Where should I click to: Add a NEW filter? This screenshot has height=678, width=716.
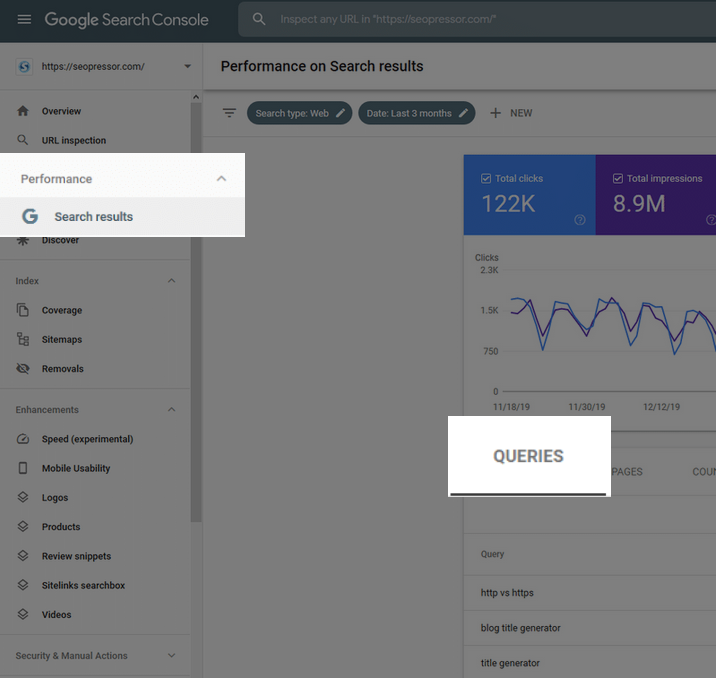tap(511, 113)
